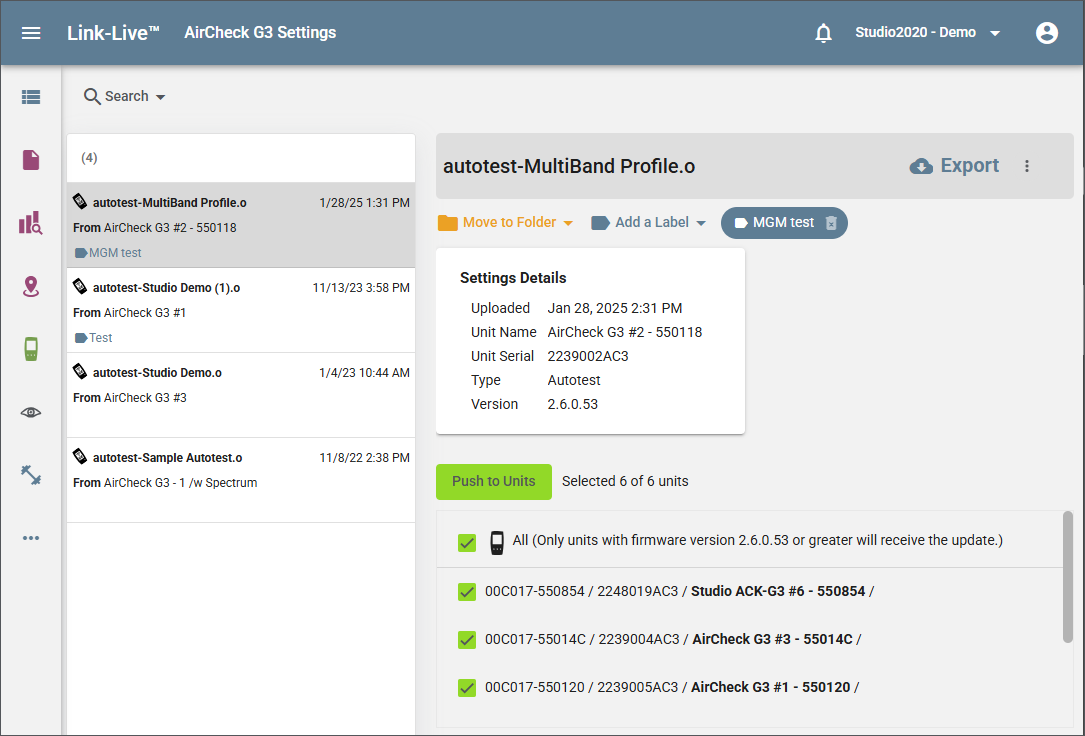Click the Add a Label tag icon
The height and width of the screenshot is (736, 1085).
pos(601,223)
